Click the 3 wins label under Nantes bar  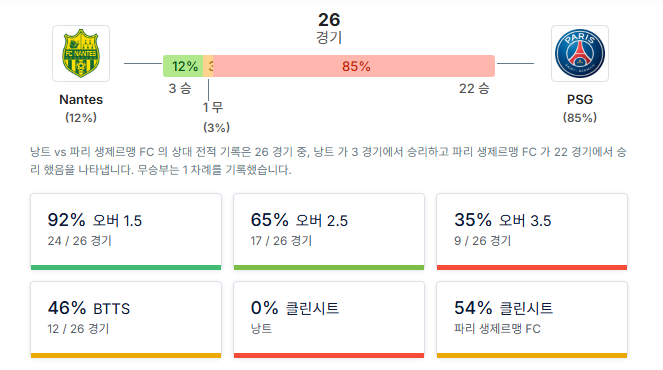pos(180,88)
